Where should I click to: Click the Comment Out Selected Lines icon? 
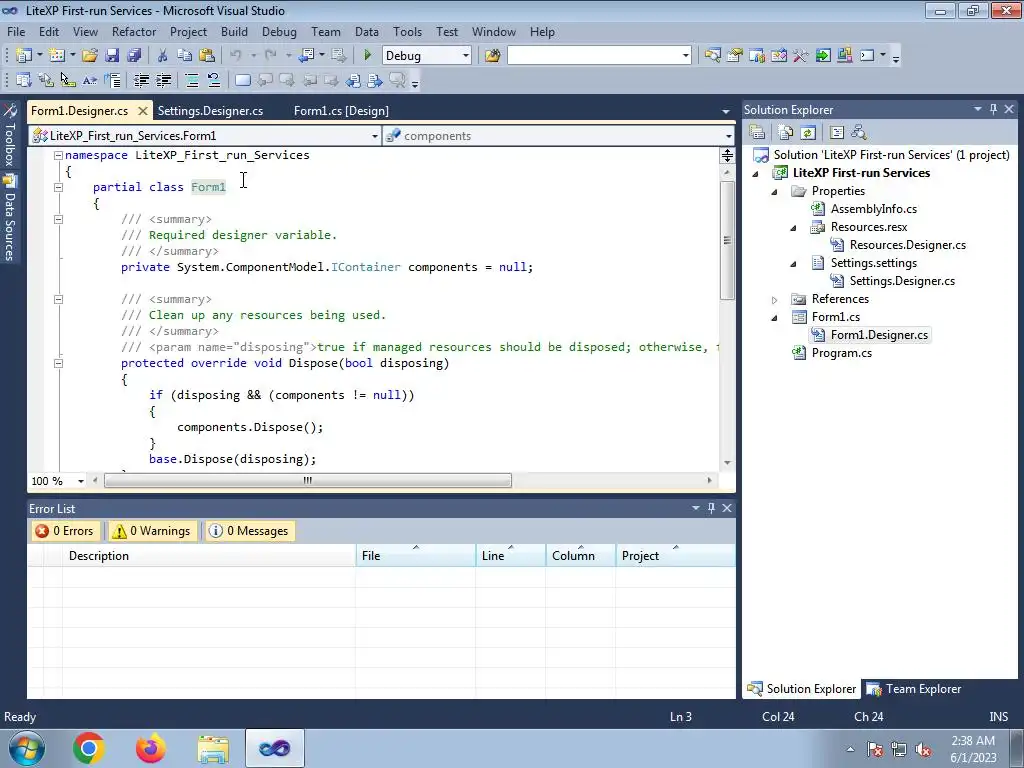(192, 80)
